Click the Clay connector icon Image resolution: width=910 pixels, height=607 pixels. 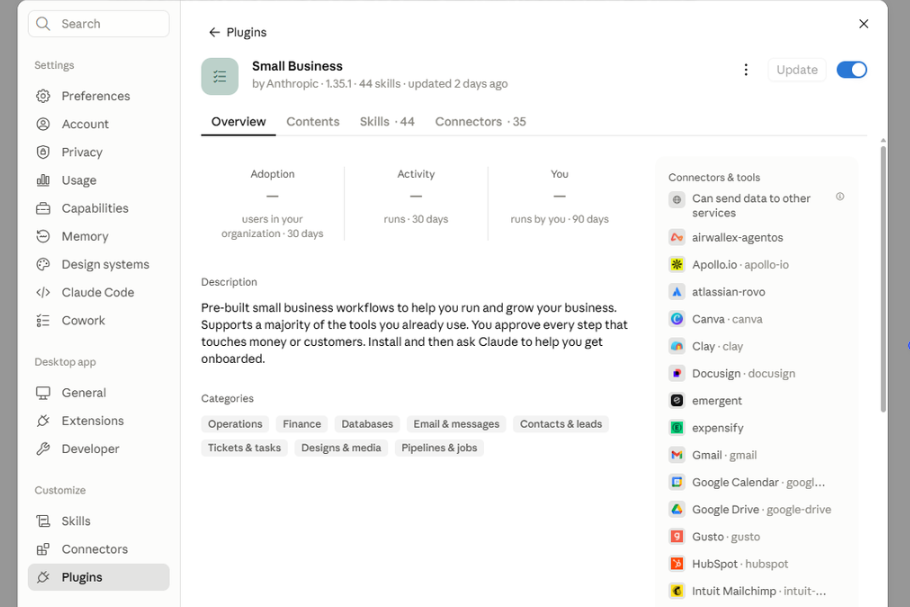click(677, 346)
